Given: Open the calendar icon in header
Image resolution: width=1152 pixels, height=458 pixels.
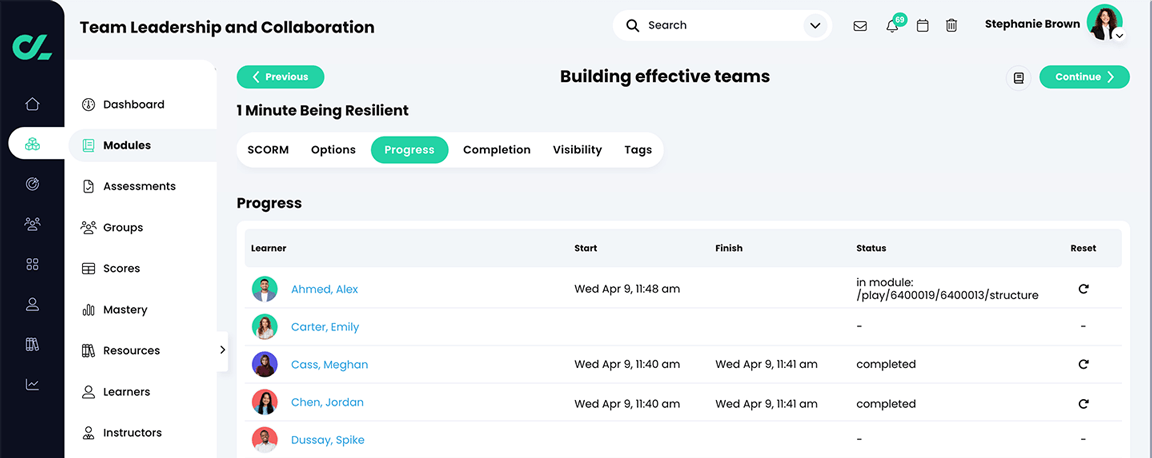Looking at the screenshot, I should click(923, 26).
